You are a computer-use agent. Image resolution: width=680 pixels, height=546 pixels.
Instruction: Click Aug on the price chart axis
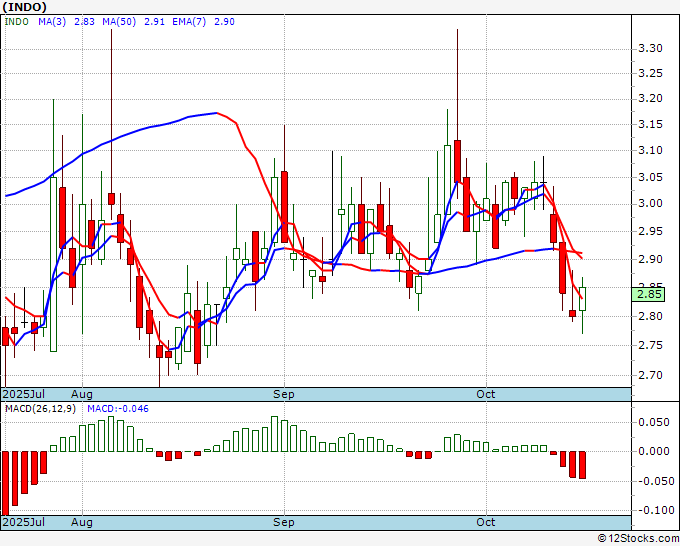[x=82, y=394]
